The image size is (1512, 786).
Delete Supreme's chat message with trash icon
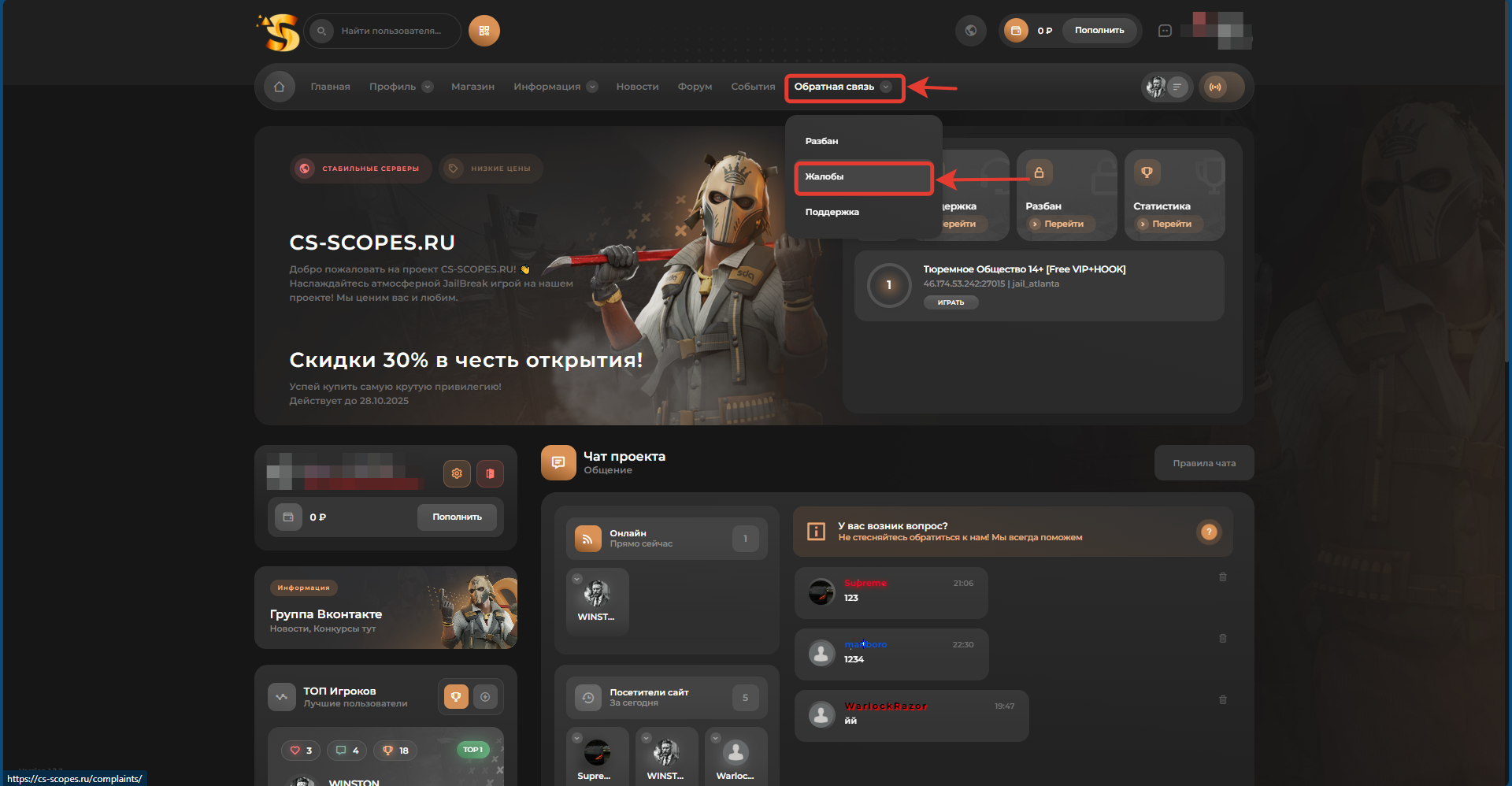[x=1223, y=577]
